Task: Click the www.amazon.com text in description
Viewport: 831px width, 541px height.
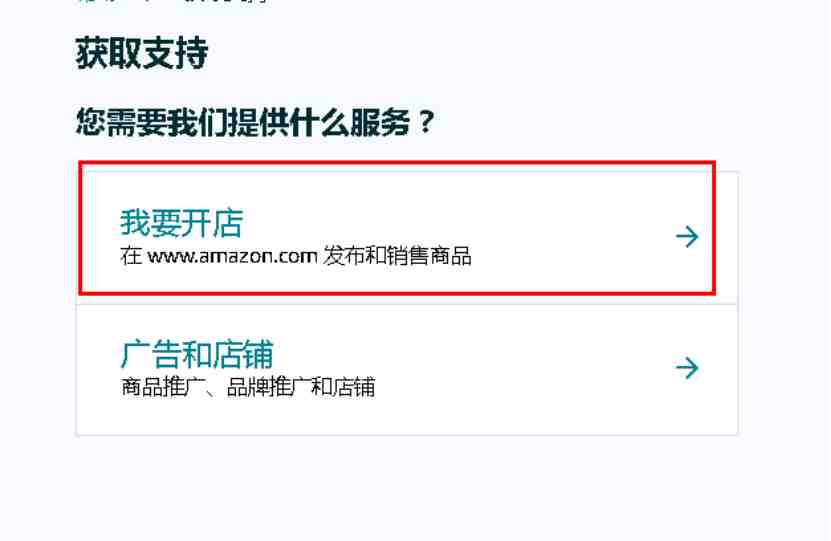Action: [x=232, y=256]
